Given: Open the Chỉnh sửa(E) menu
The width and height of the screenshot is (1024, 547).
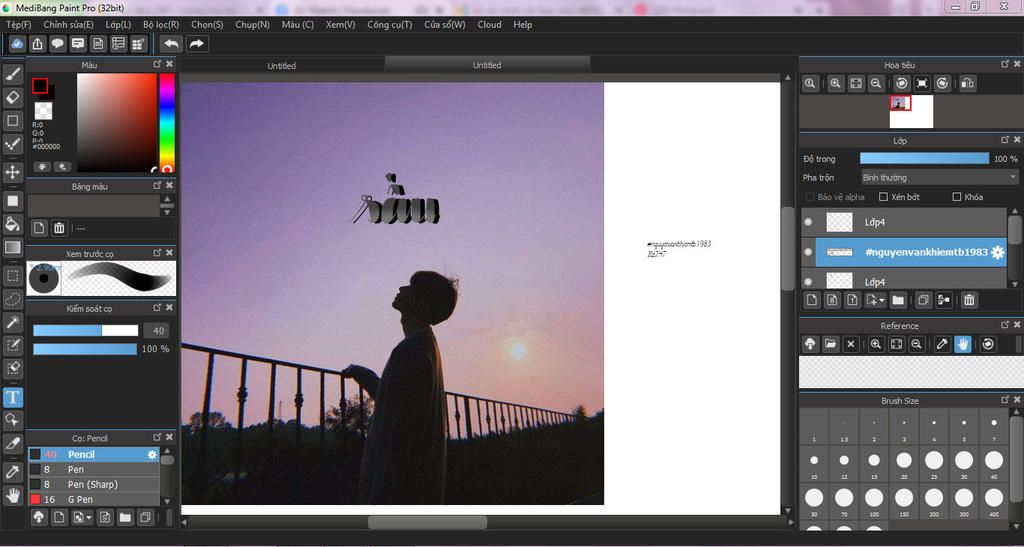Looking at the screenshot, I should [x=69, y=24].
